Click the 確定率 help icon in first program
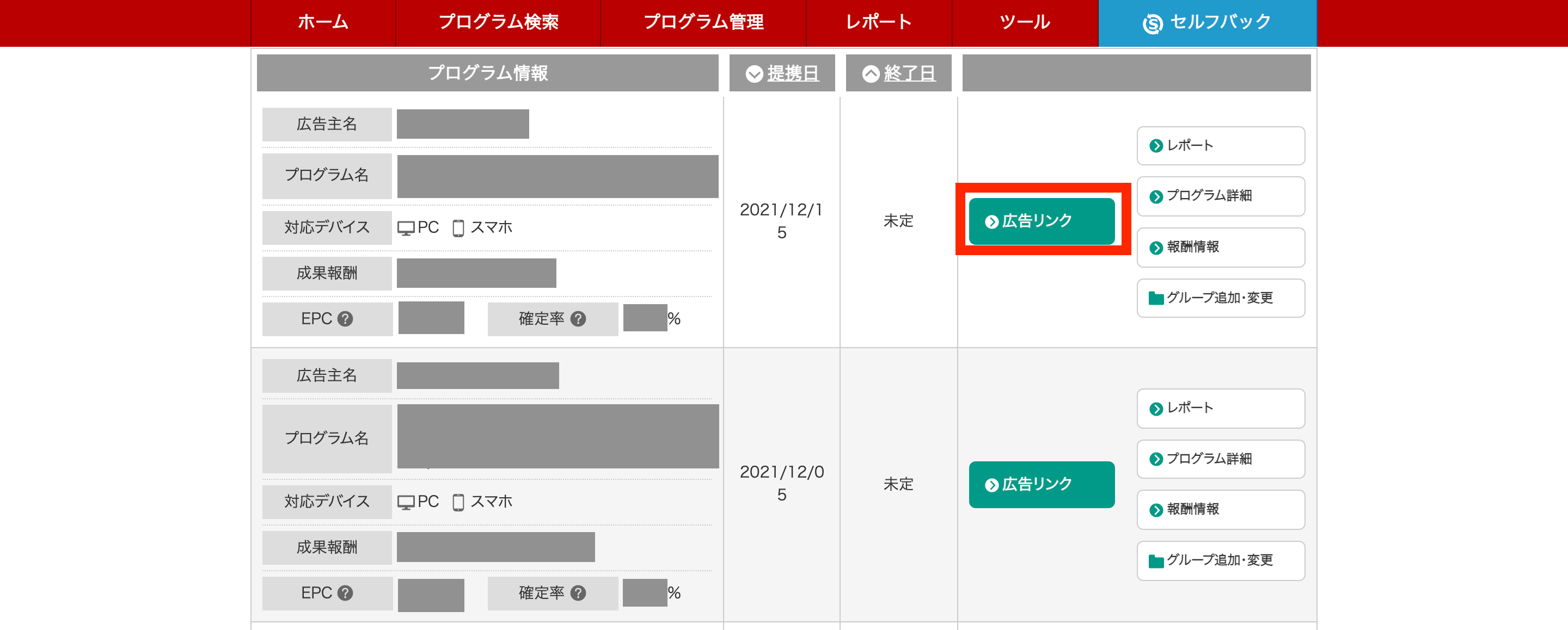 point(578,319)
